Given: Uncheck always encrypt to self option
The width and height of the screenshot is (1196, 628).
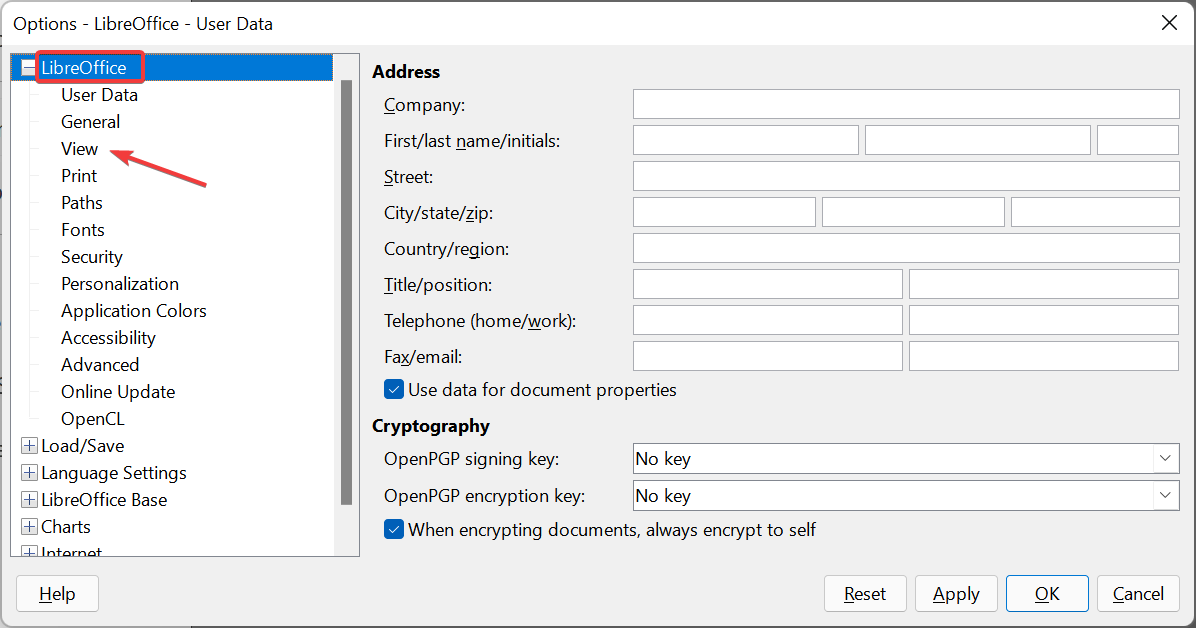Looking at the screenshot, I should tap(394, 529).
